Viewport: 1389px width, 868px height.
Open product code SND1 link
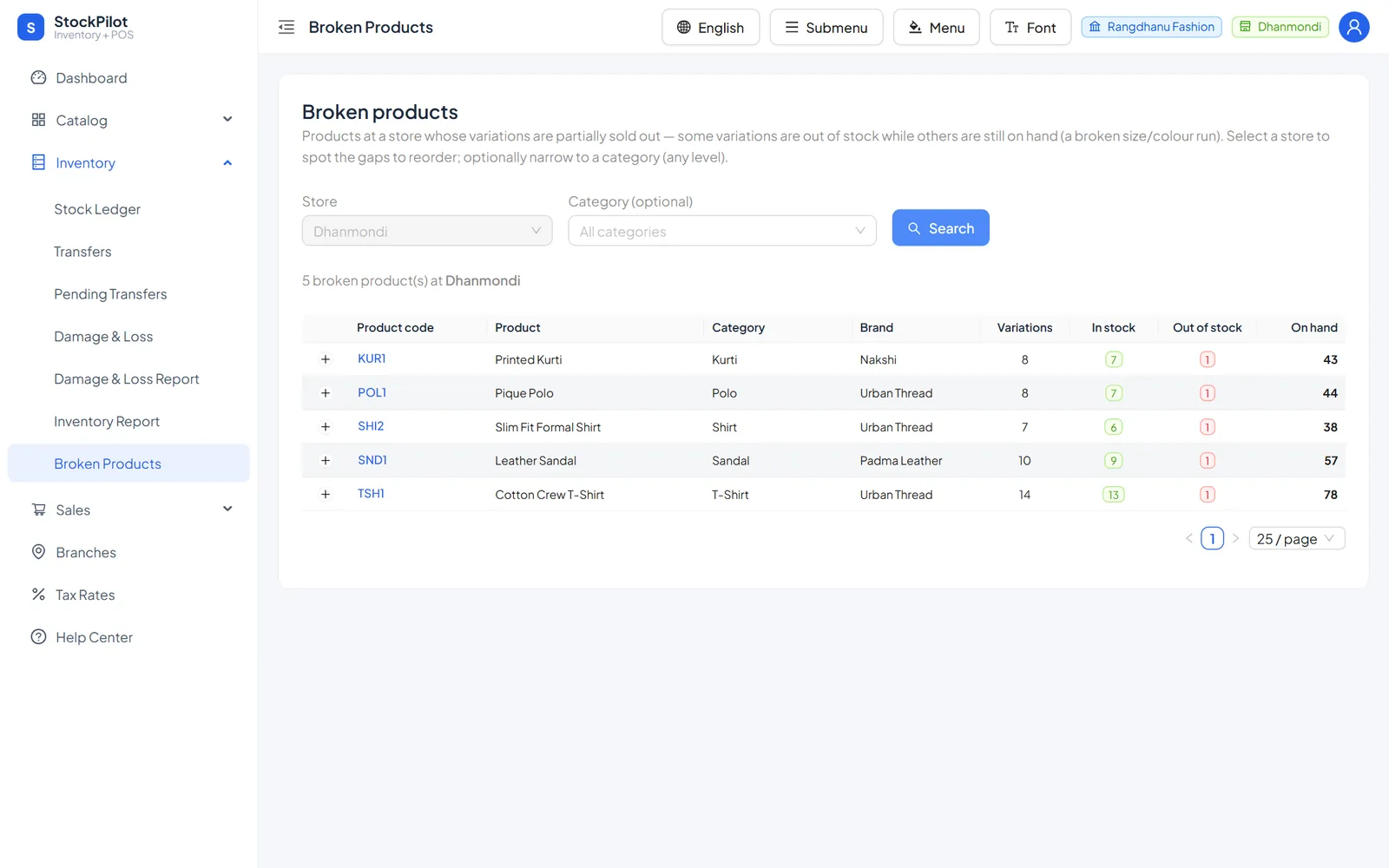click(x=372, y=460)
